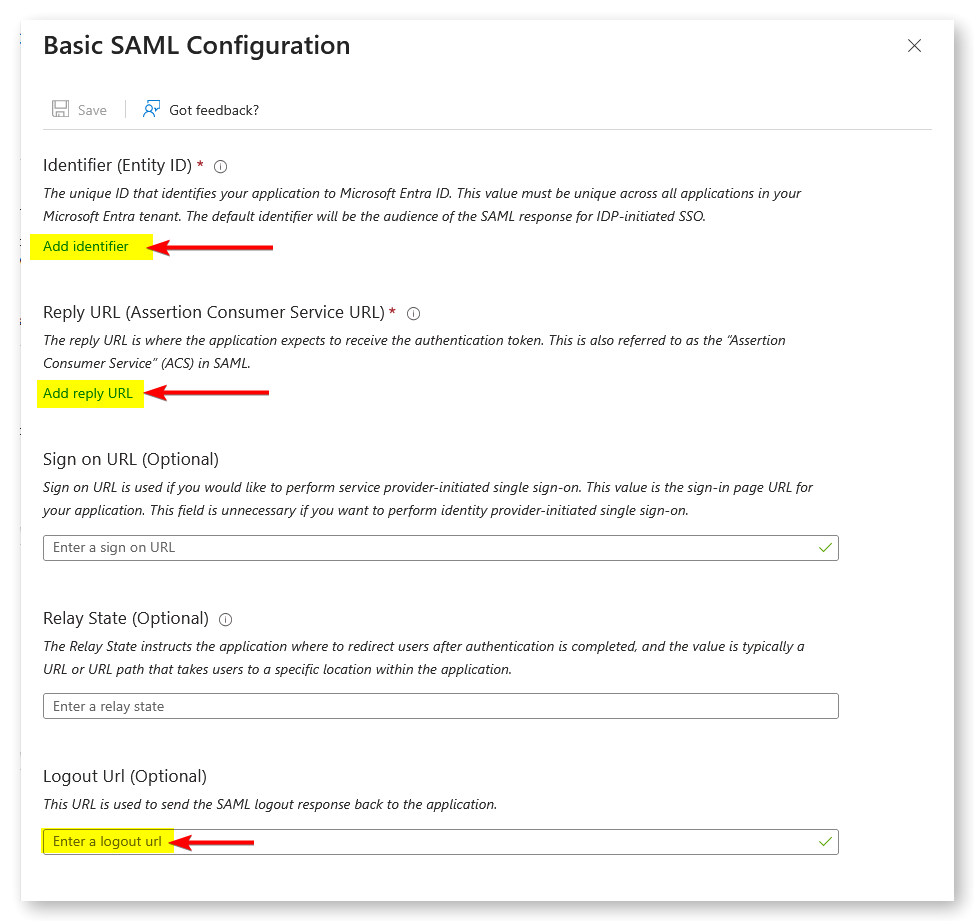
Task: Click the Identifier (Entity ID) section label
Action: click(117, 165)
